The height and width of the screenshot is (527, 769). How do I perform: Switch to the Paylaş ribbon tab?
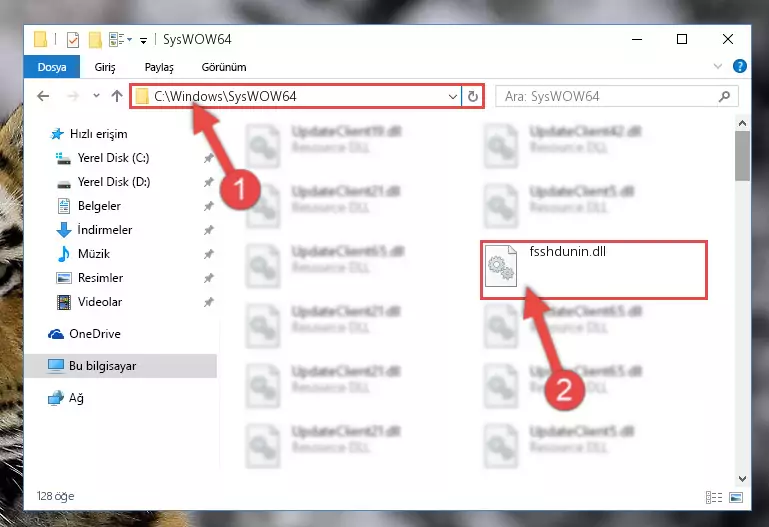pos(159,67)
